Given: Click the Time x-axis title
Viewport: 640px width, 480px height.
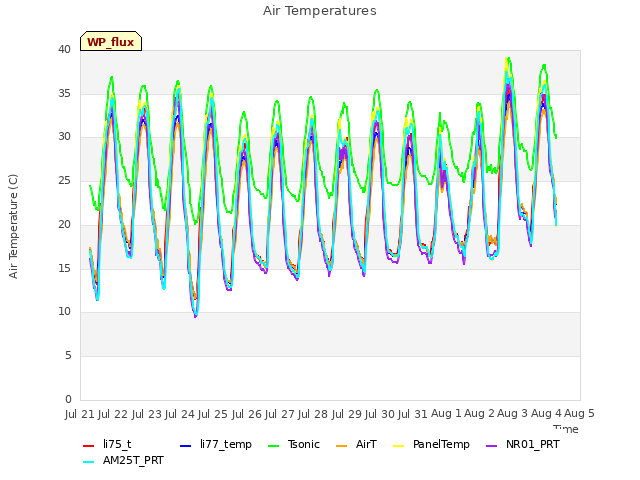Looking at the screenshot, I should pos(566,429).
